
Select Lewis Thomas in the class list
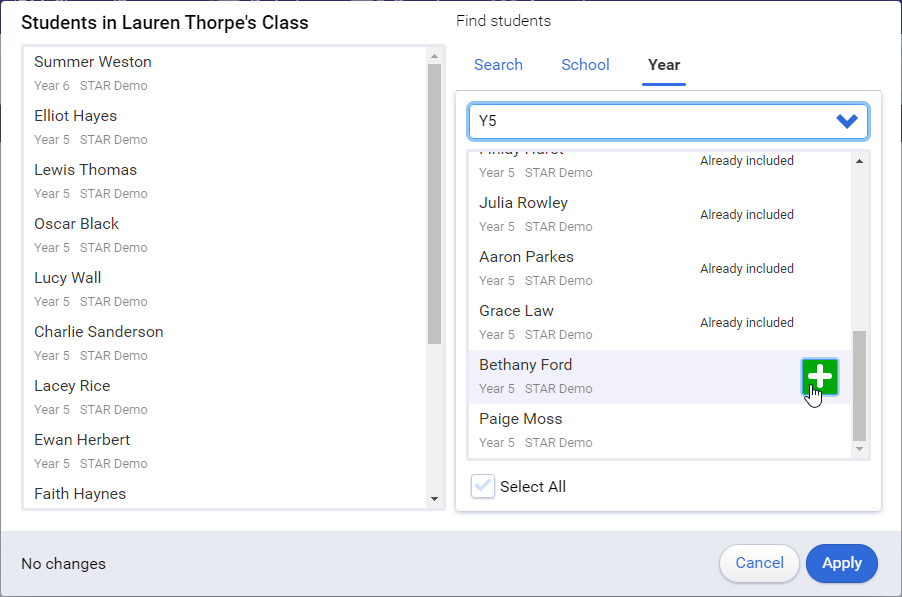click(x=224, y=181)
